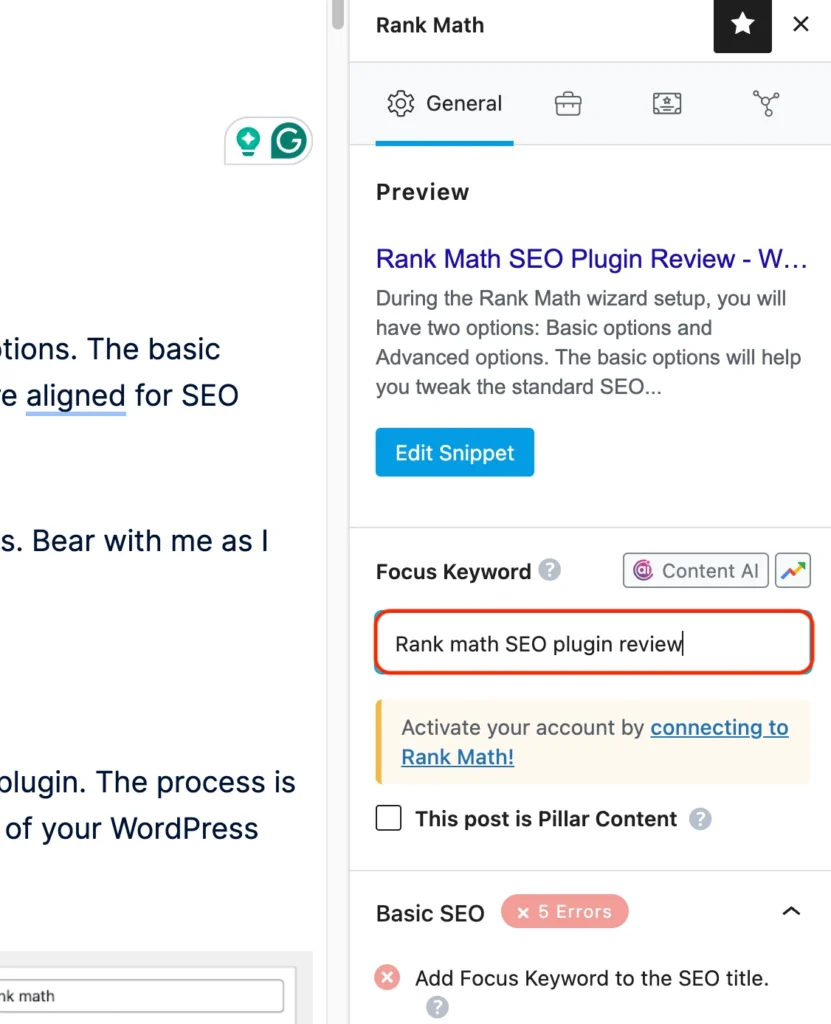Image resolution: width=831 pixels, height=1024 pixels.
Task: Open the Advanced toolbox tab in Rank Math
Action: tap(567, 103)
